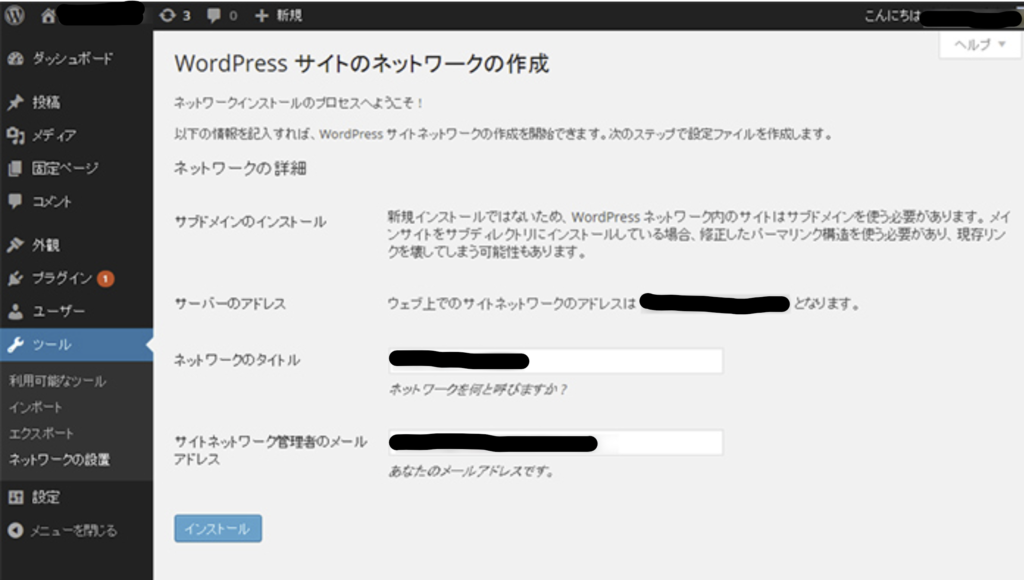
Task: Open エクスポート submenu link
Action: click(x=40, y=434)
